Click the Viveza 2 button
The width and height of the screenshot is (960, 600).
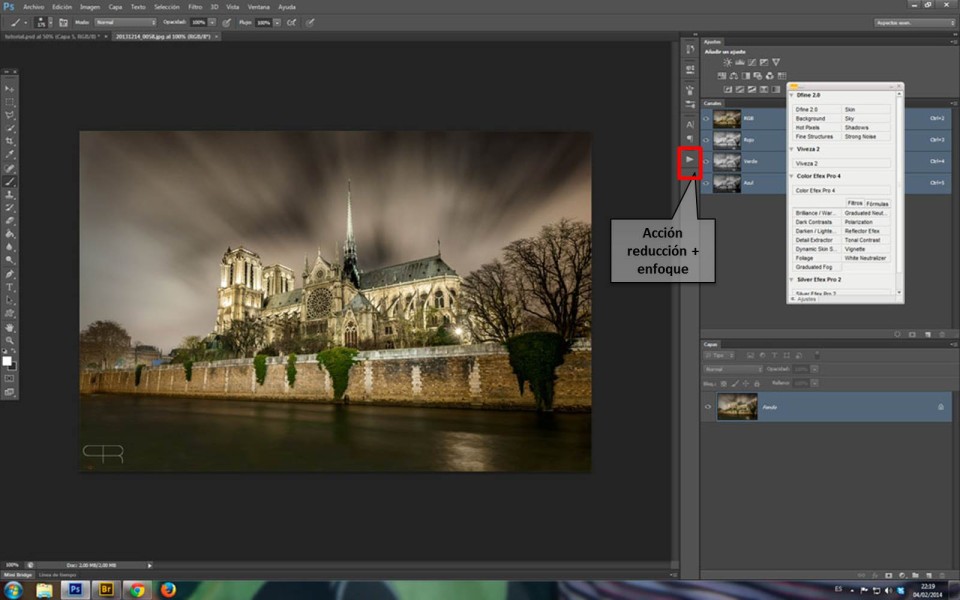pos(841,162)
